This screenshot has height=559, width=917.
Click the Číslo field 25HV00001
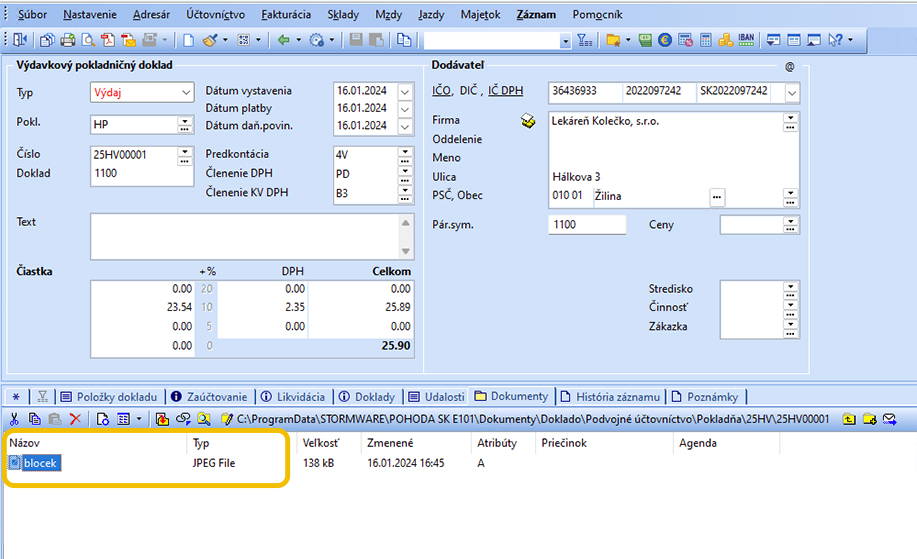click(134, 155)
